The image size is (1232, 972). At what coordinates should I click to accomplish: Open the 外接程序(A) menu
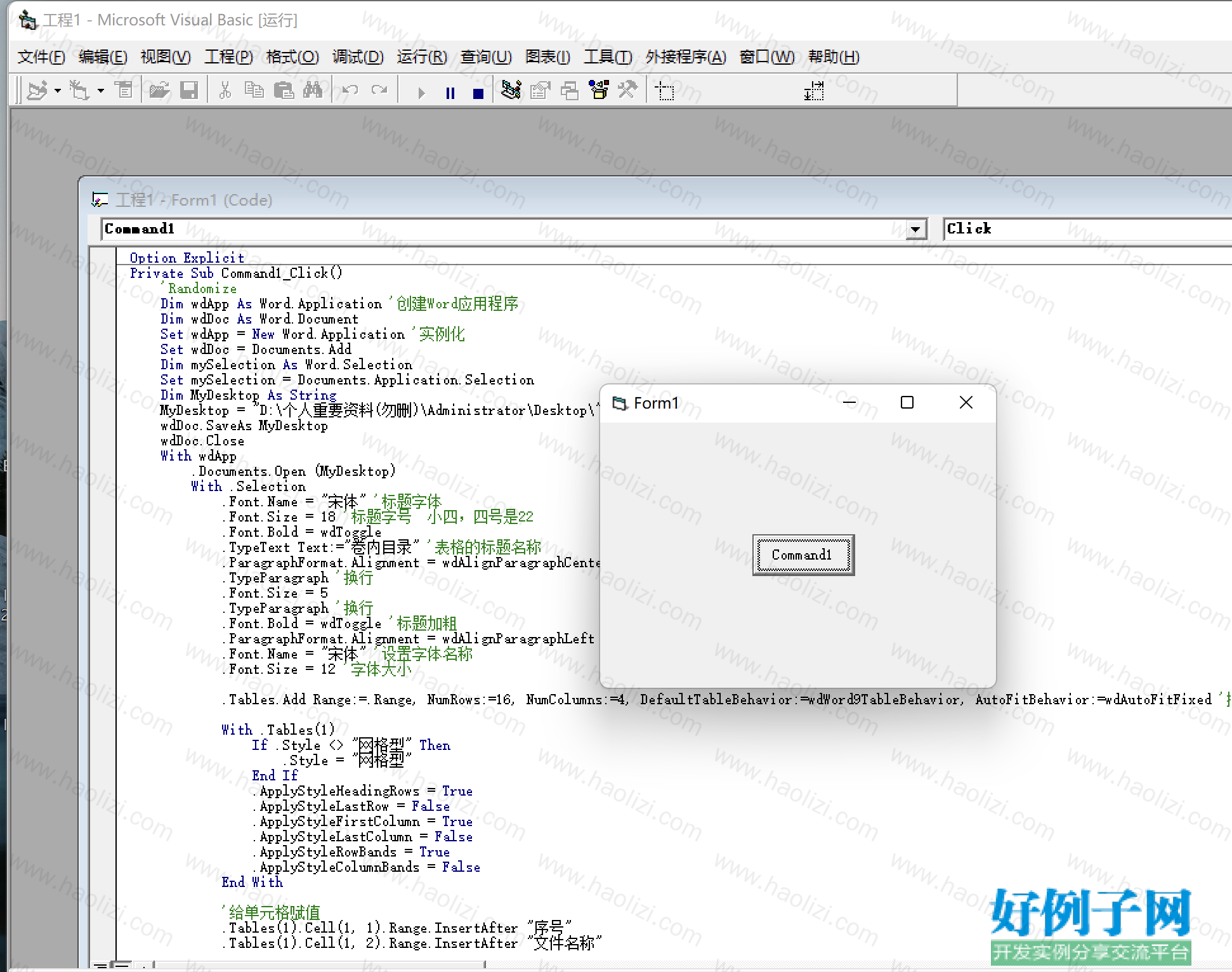tap(686, 57)
